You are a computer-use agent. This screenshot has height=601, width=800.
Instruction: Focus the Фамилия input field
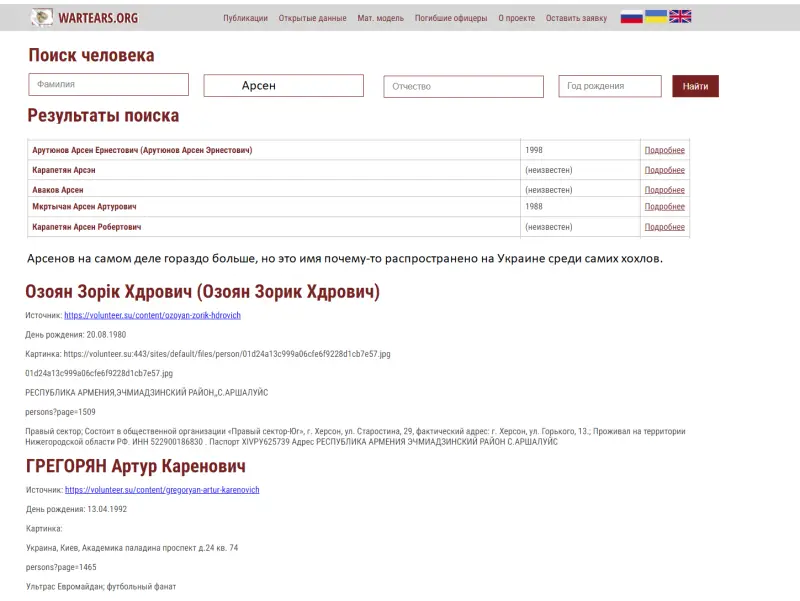pyautogui.click(x=108, y=85)
